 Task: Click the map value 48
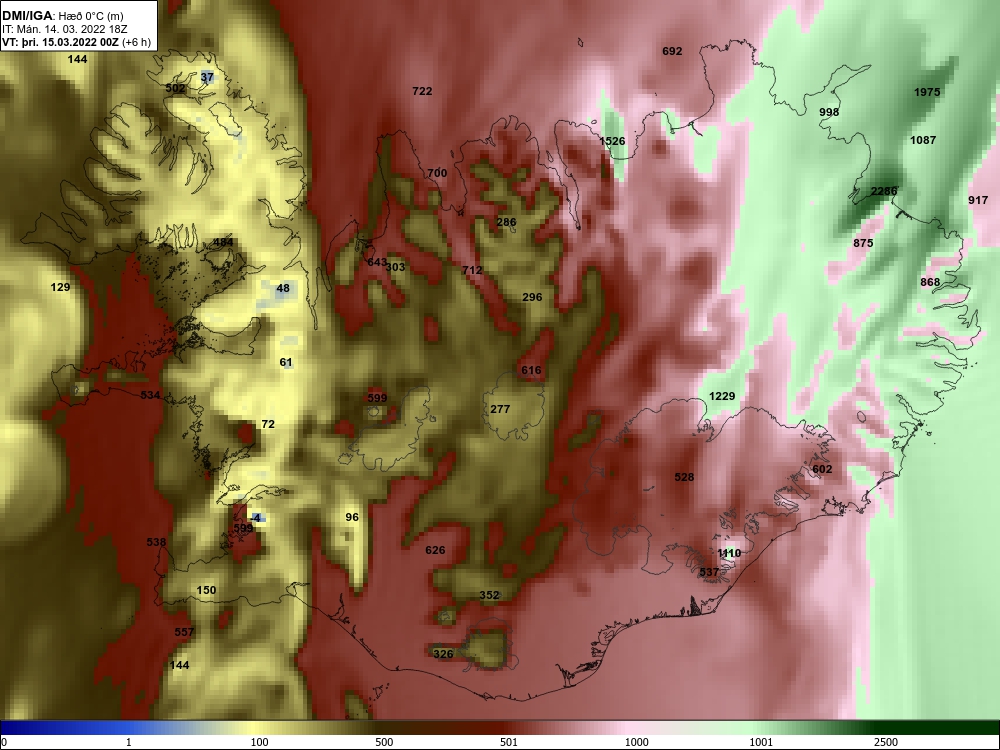point(283,288)
